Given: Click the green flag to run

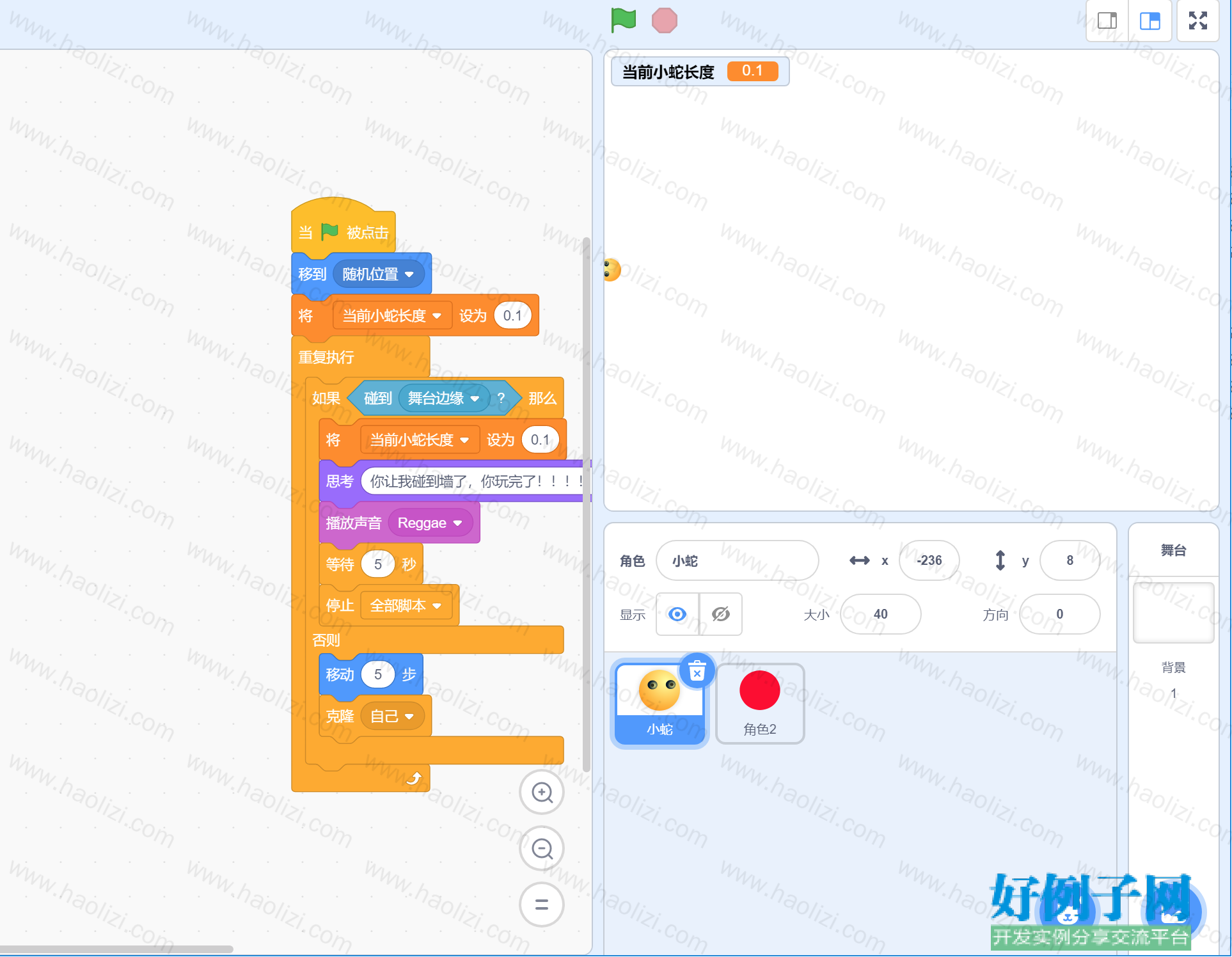Looking at the screenshot, I should pyautogui.click(x=623, y=20).
